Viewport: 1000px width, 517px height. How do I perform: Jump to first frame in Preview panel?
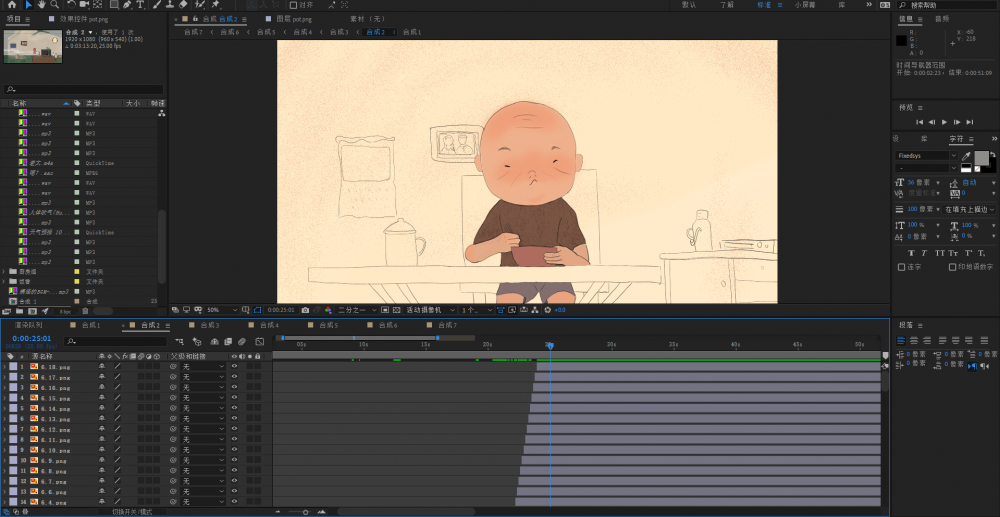click(920, 122)
